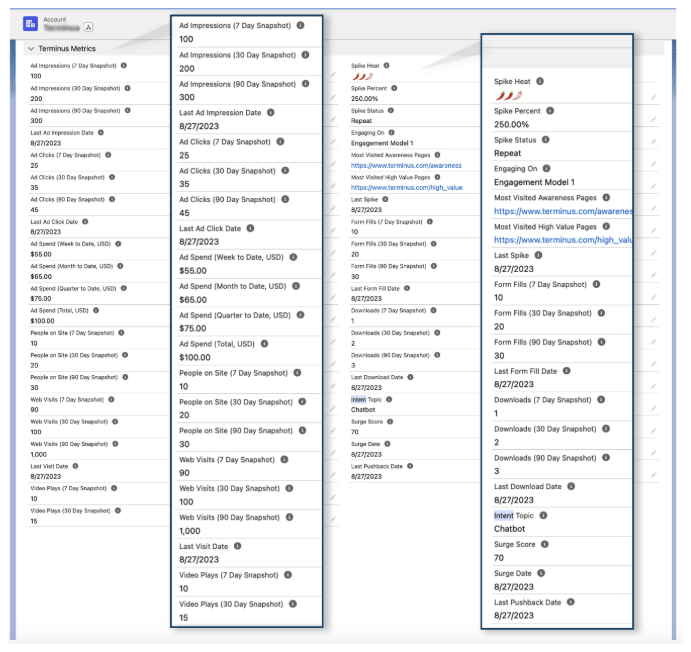Click enlarged 'Web Visits (30 Day Snapshot)' label
The width and height of the screenshot is (691, 652).
click(x=229, y=488)
